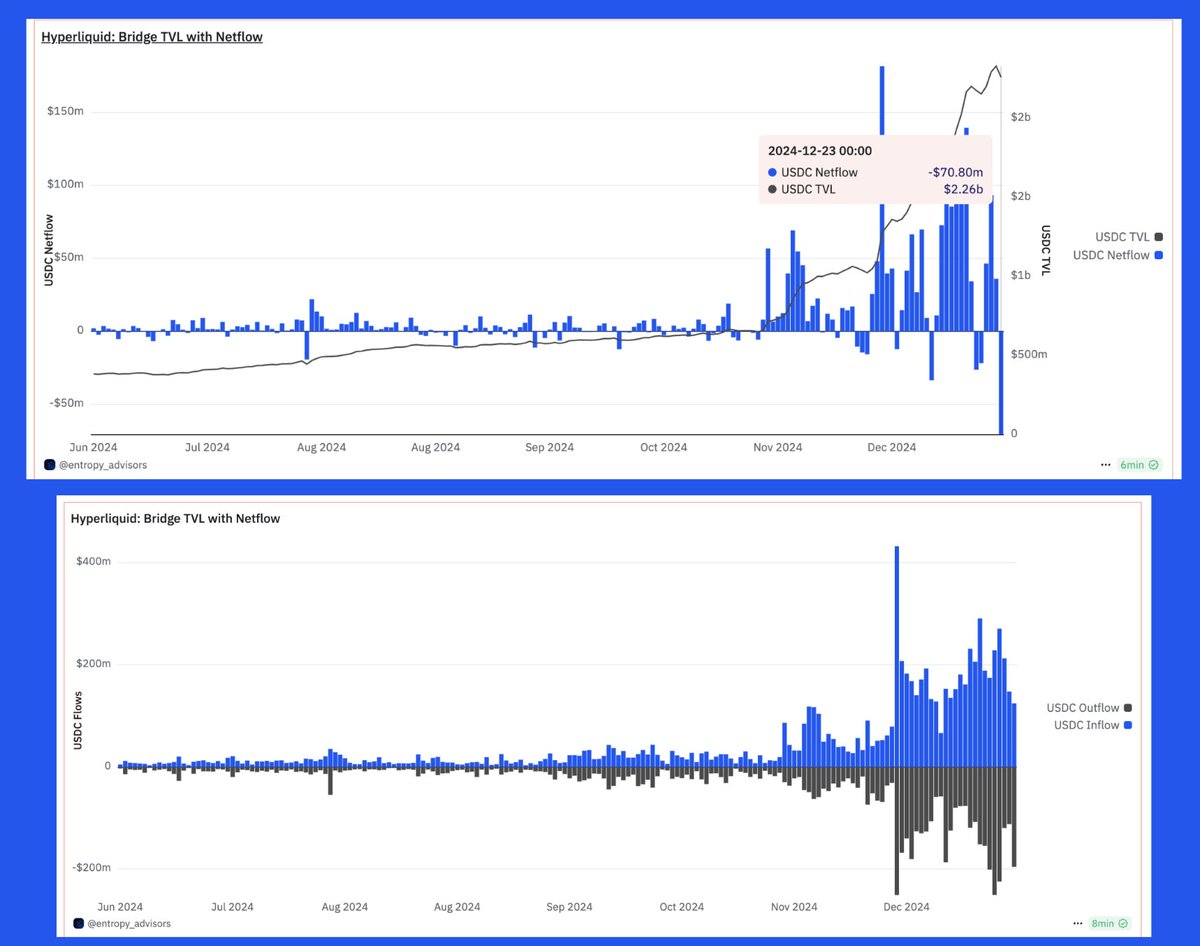Click the Jul 2024 label on the top chart

[x=207, y=447]
